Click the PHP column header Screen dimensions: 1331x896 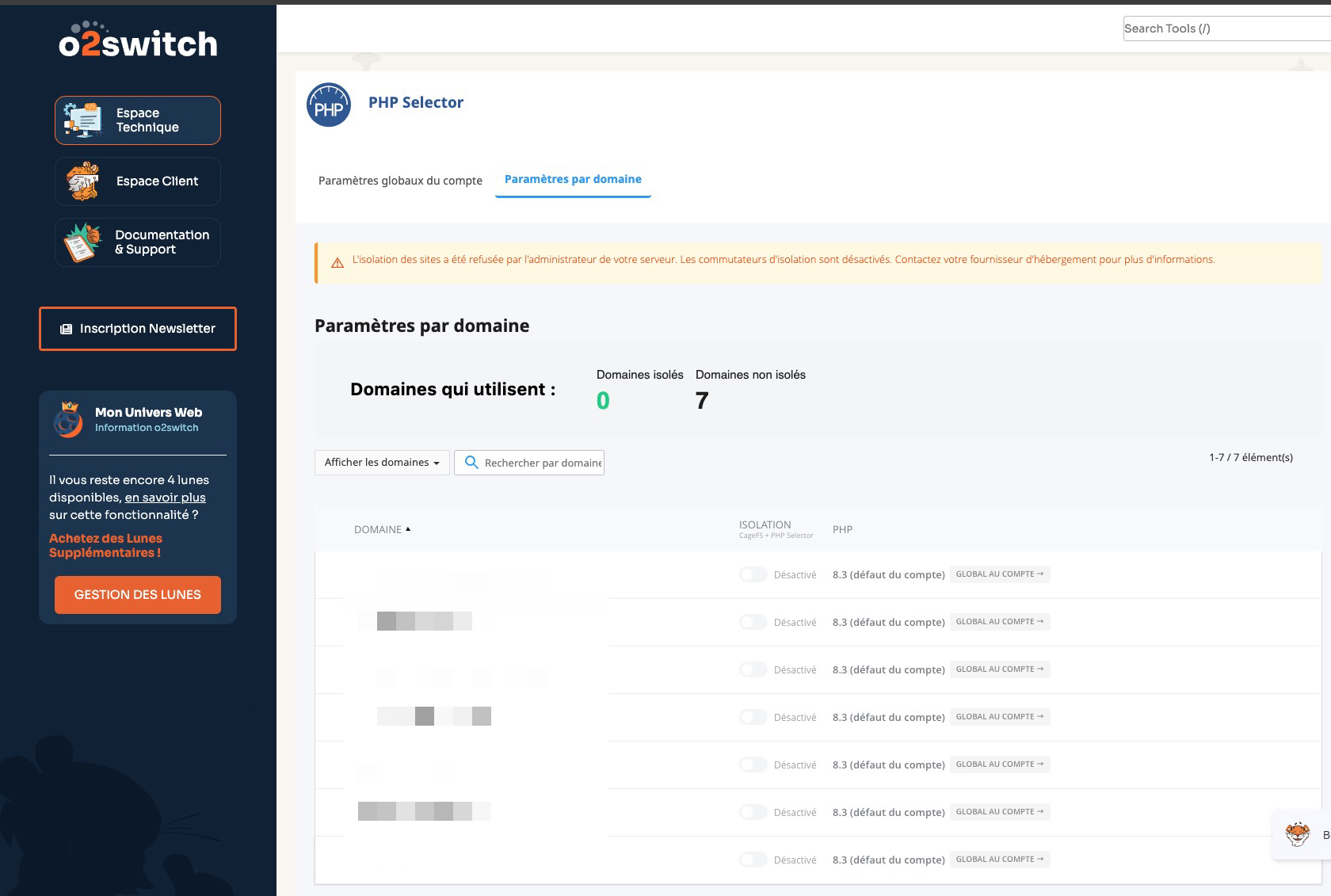pos(842,529)
